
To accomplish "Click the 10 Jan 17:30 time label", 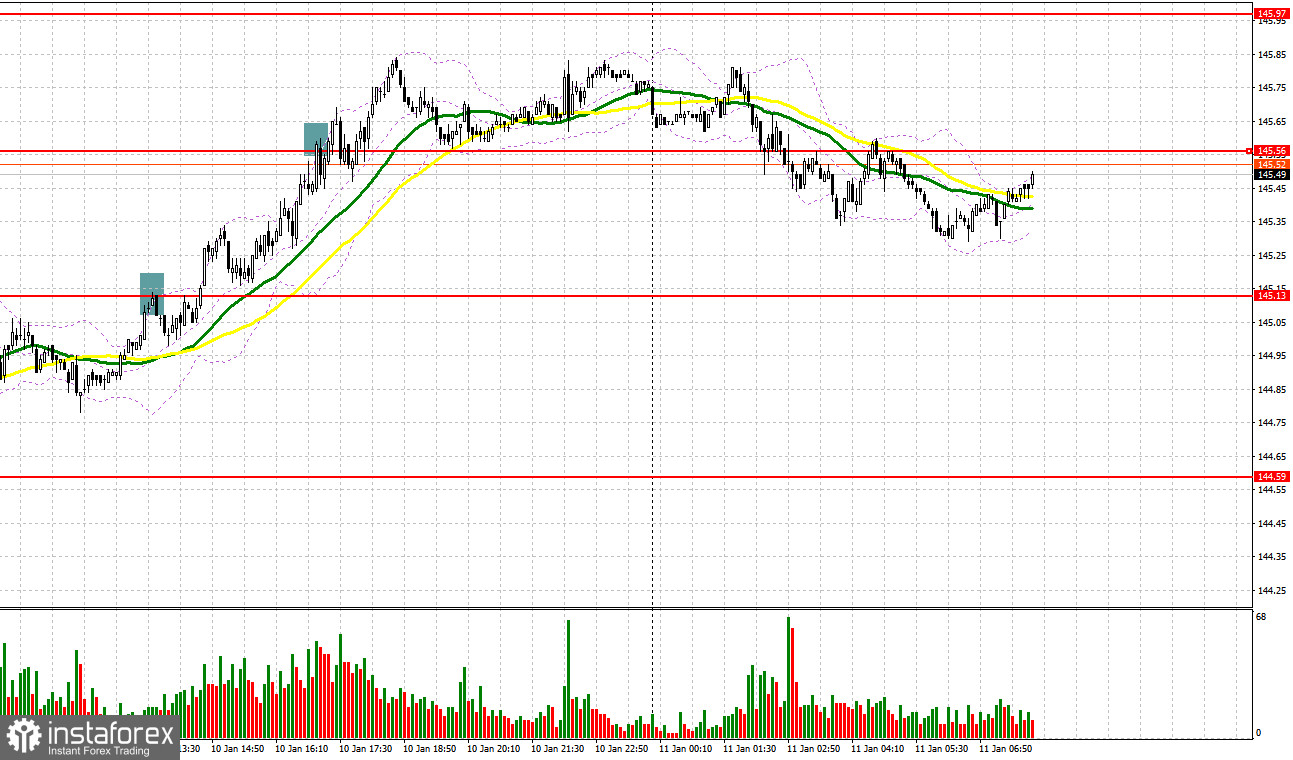I will point(367,748).
